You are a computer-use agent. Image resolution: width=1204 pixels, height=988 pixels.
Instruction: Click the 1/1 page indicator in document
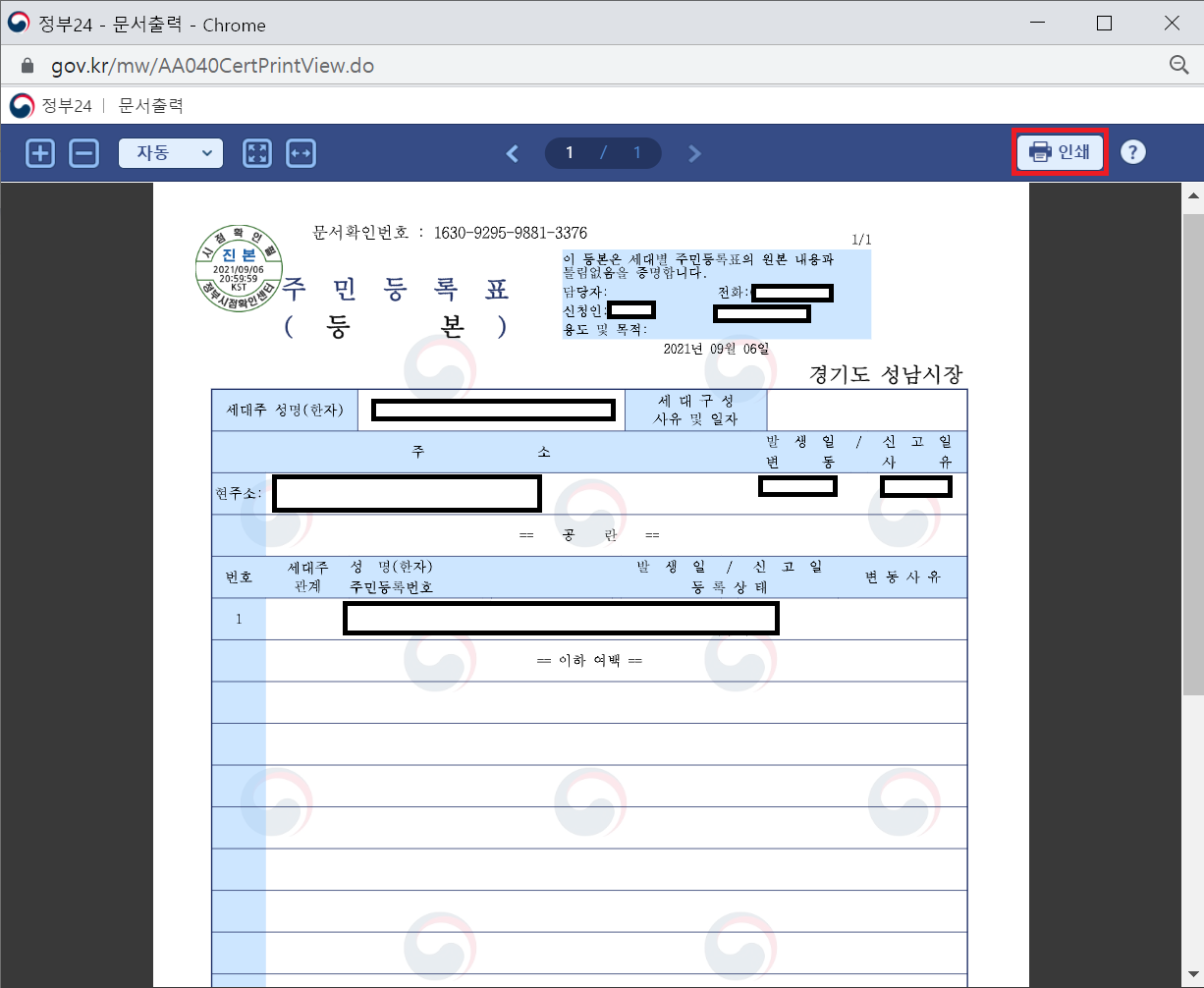[x=861, y=240]
